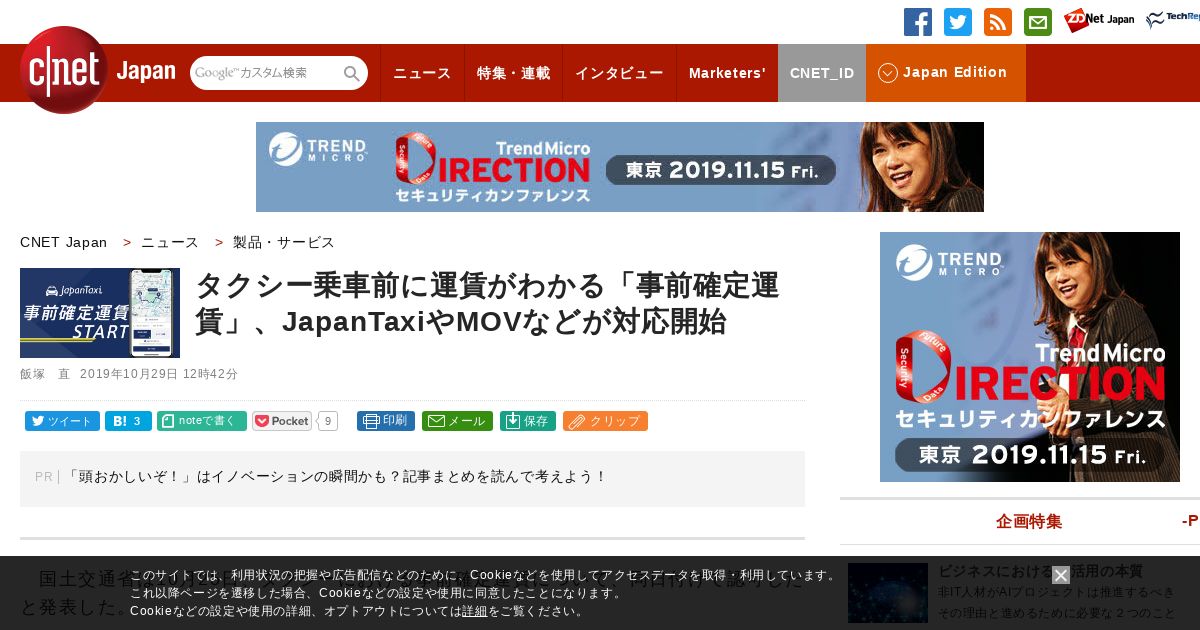Focus the Google custom search field
The width and height of the screenshot is (1200, 630).
[x=266, y=73]
